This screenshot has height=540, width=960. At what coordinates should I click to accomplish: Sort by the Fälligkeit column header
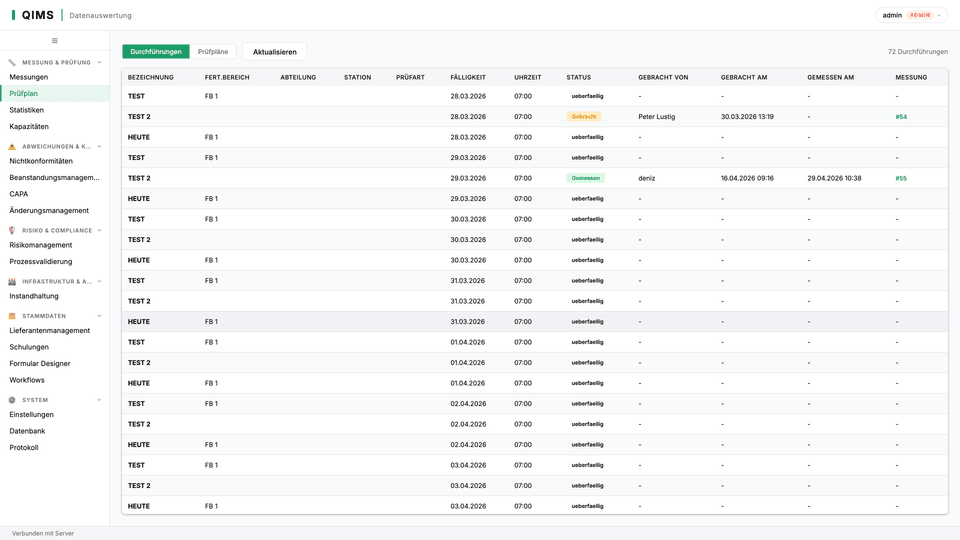point(468,78)
